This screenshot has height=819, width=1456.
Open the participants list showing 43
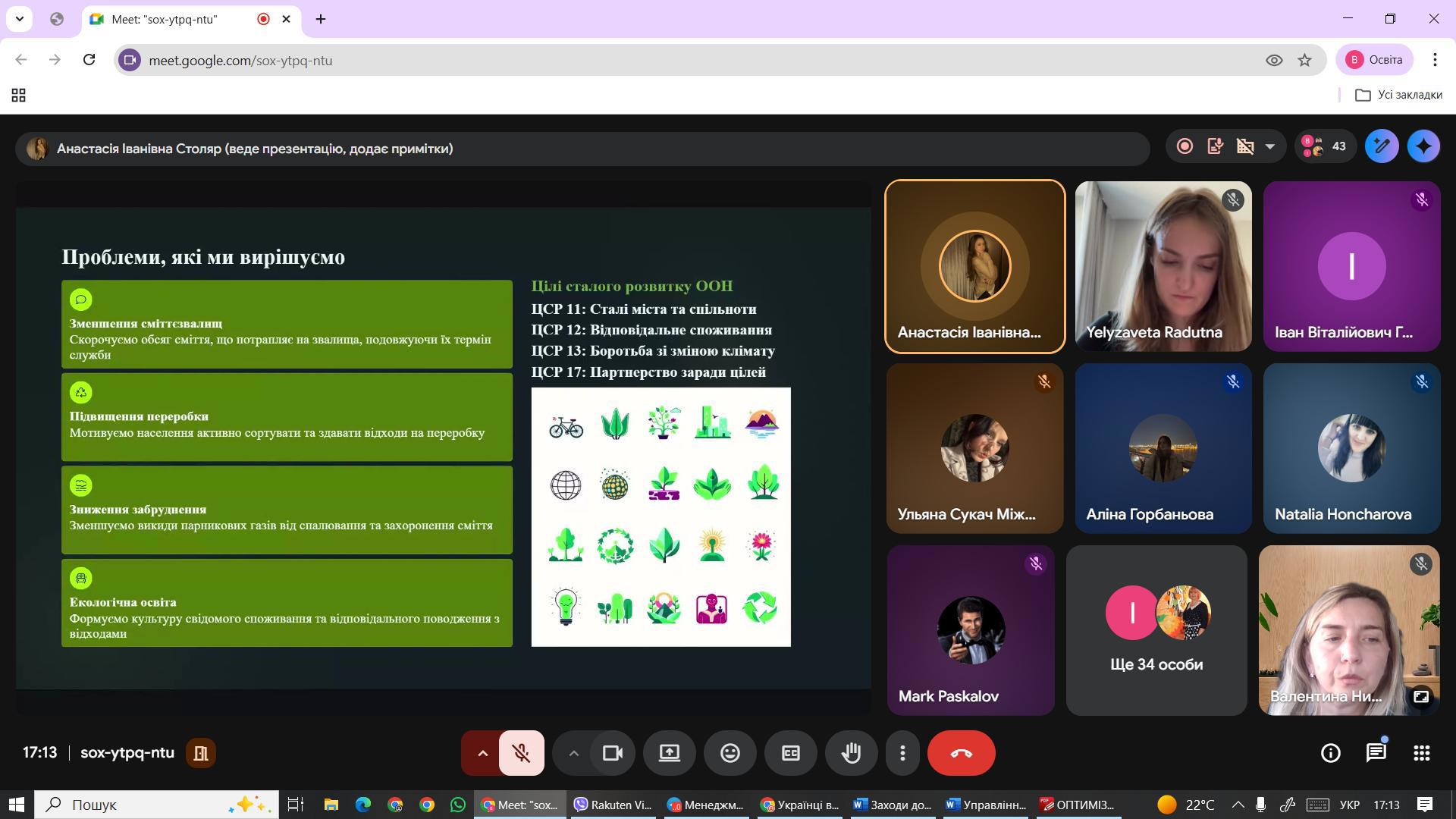pos(1324,146)
